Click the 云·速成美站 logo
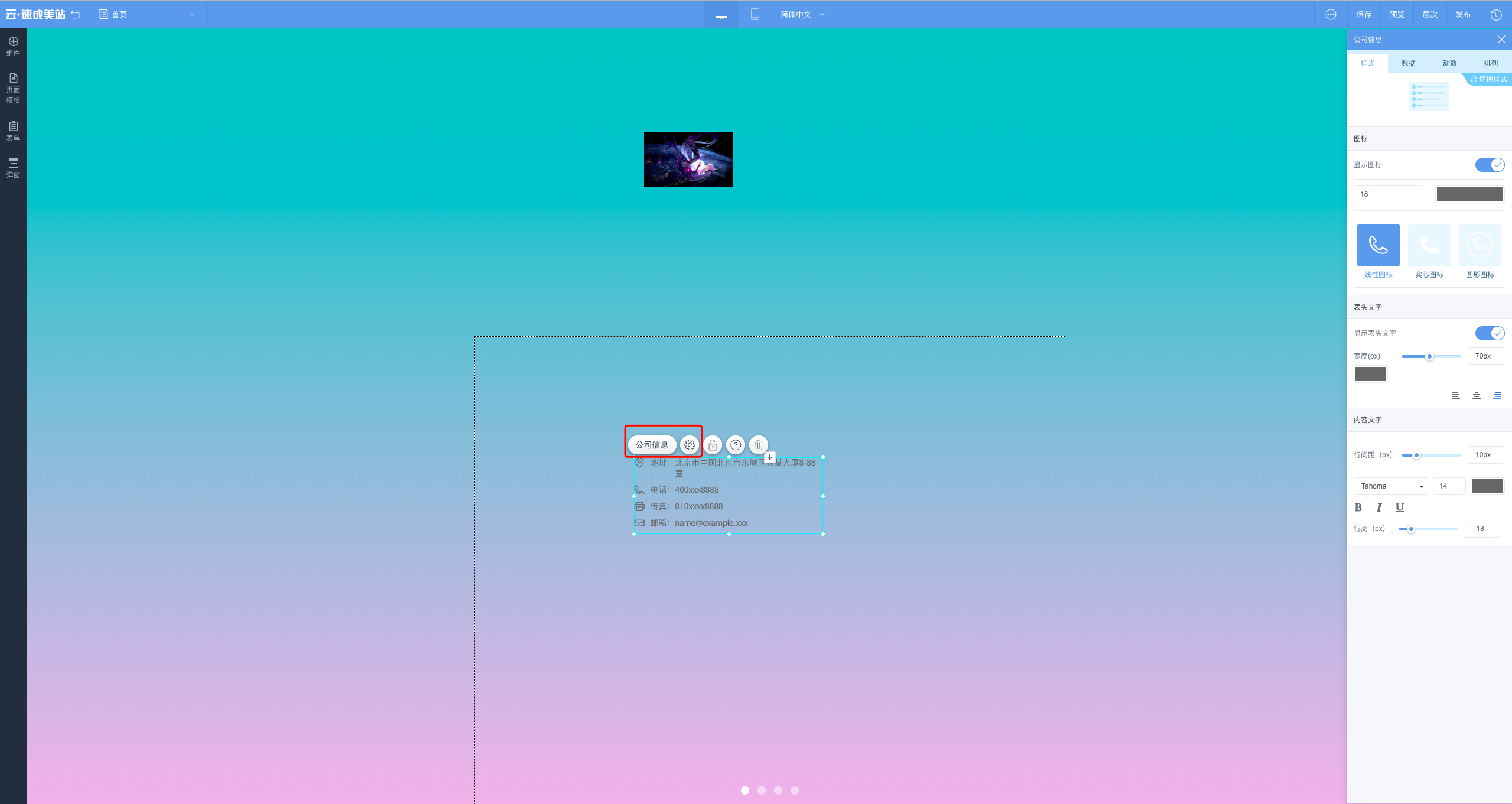The height and width of the screenshot is (804, 1512). click(x=35, y=14)
